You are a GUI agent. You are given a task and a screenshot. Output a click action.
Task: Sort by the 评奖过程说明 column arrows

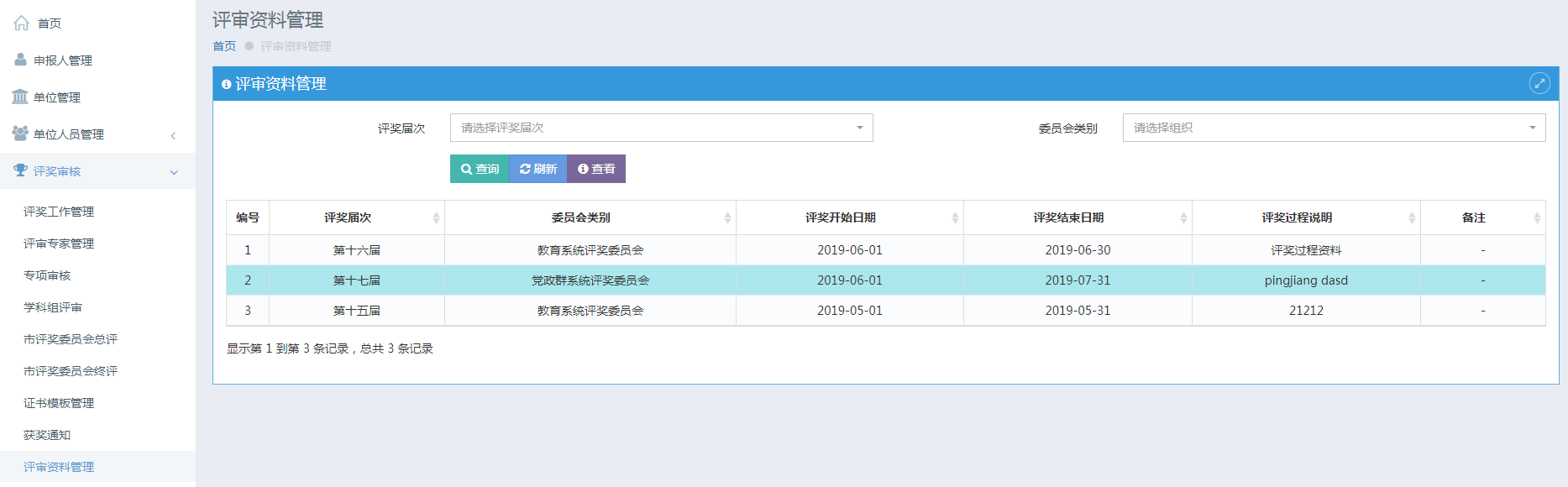point(1412,217)
